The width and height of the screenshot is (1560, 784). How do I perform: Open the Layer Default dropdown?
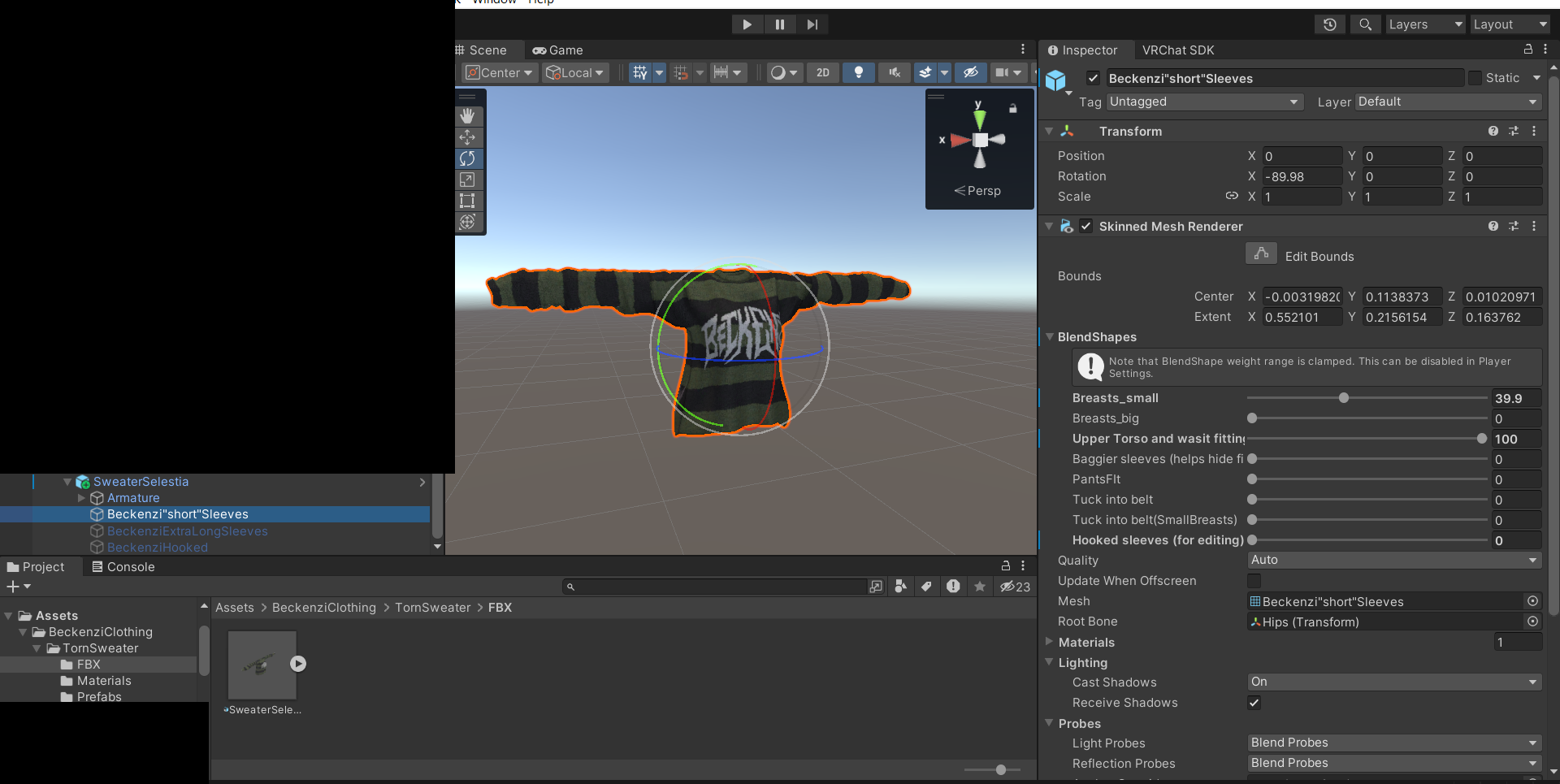[1449, 102]
